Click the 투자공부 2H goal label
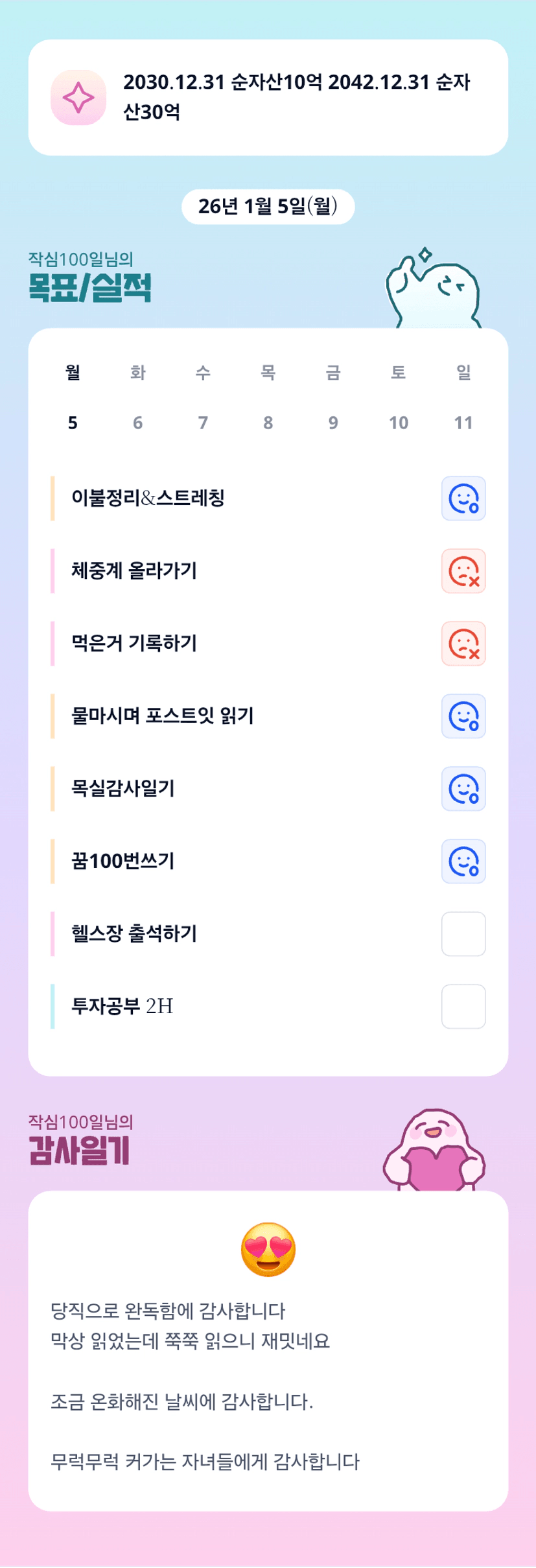The height and width of the screenshot is (1568, 536). [122, 1007]
